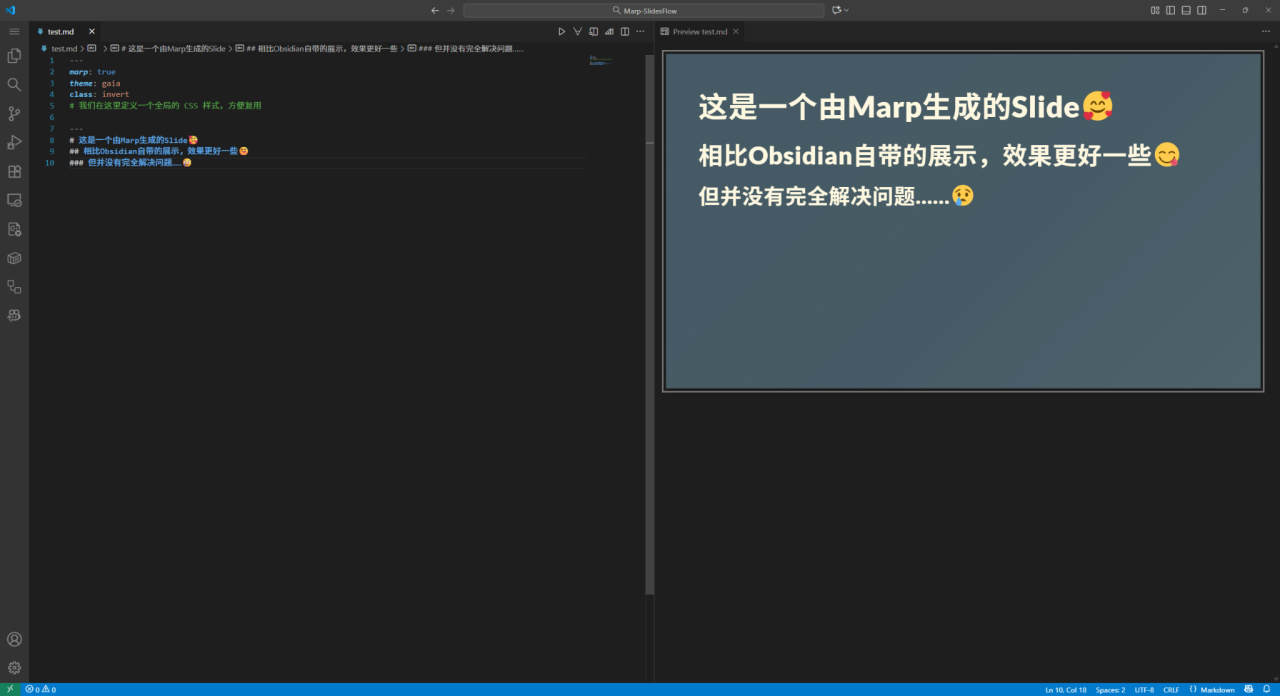Split the editor right
Viewport: 1280px width, 696px height.
pyautogui.click(x=625, y=31)
